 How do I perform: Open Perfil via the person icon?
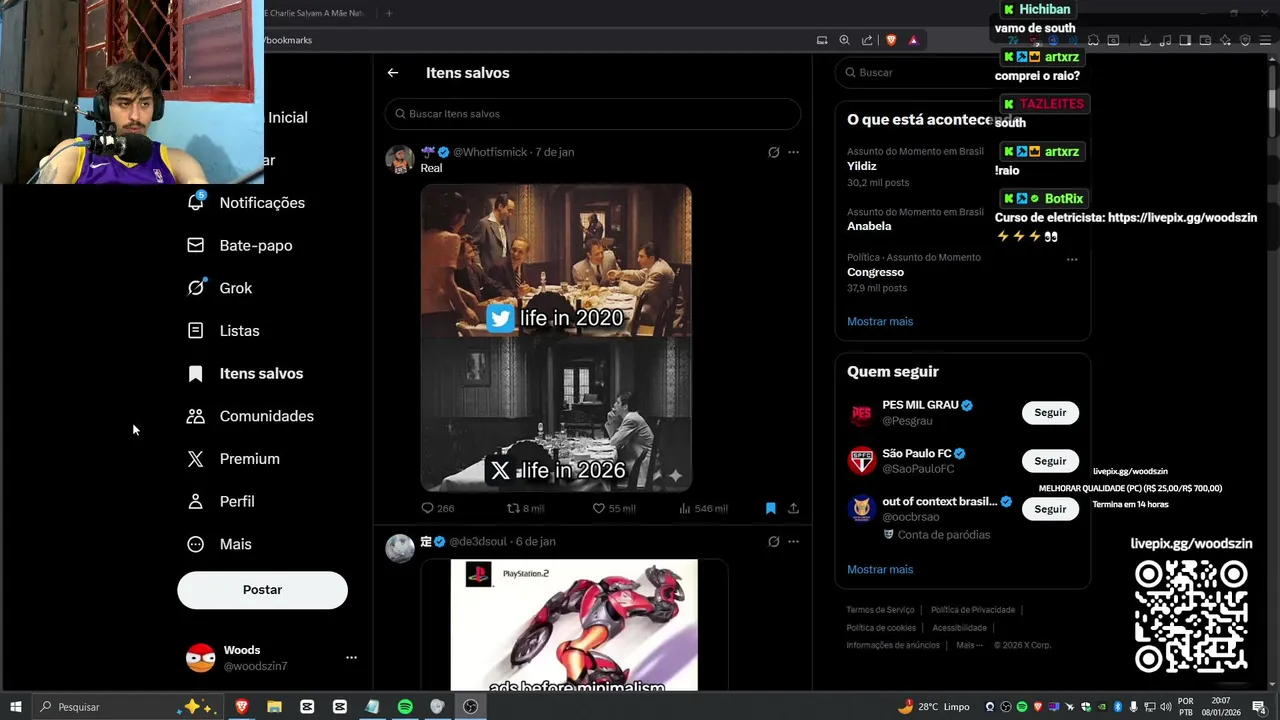196,501
